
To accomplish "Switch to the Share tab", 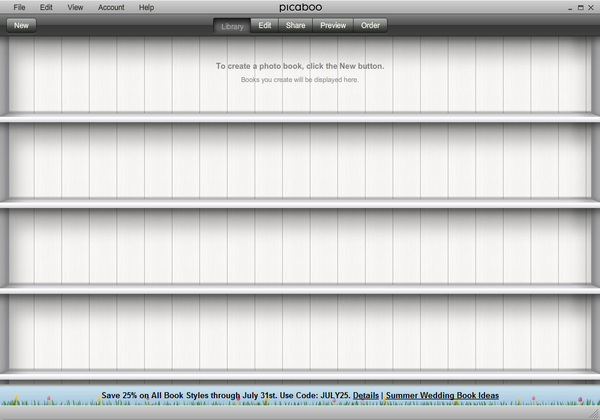I will pos(295,25).
